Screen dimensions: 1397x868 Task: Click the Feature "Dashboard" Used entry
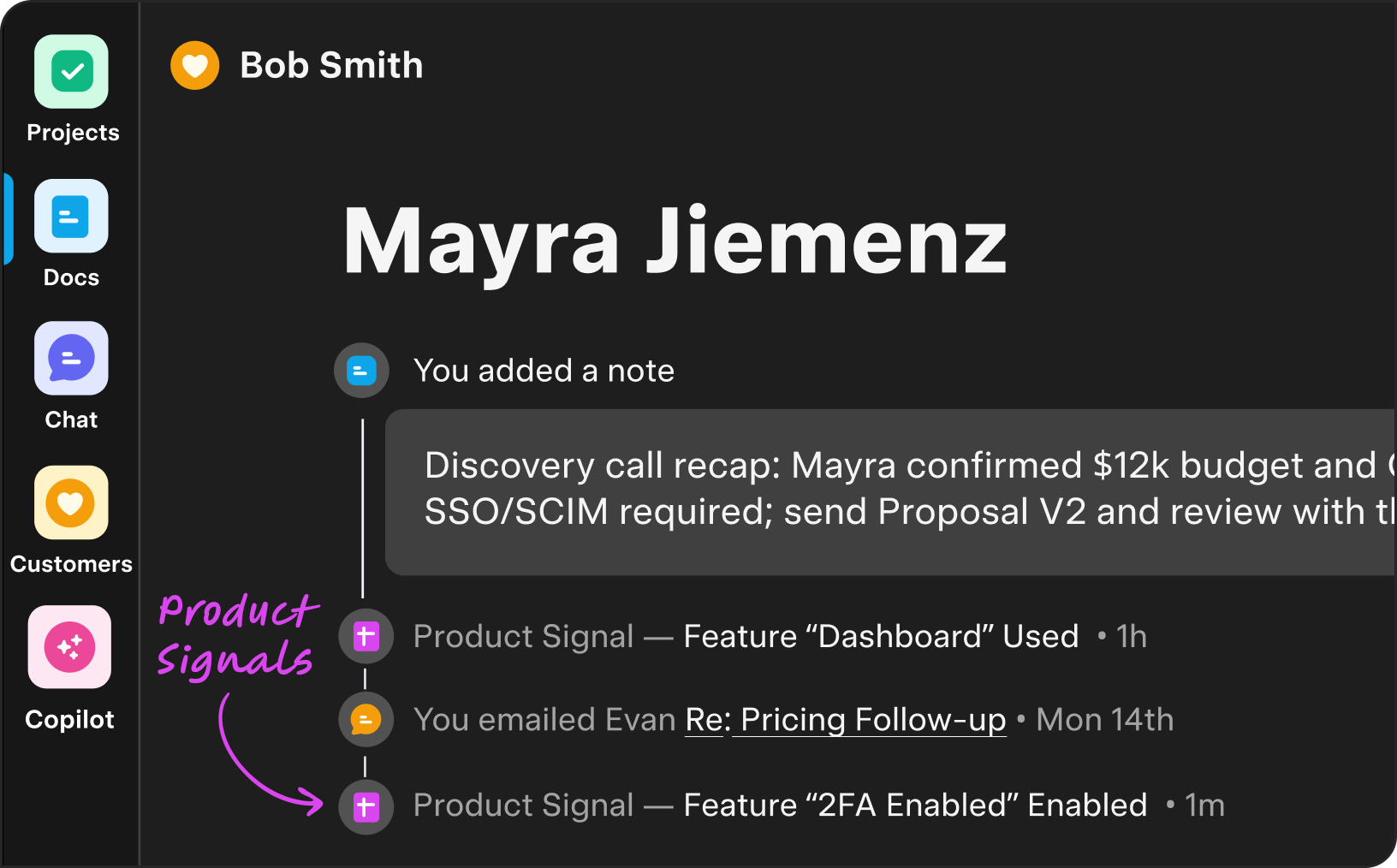click(881, 637)
